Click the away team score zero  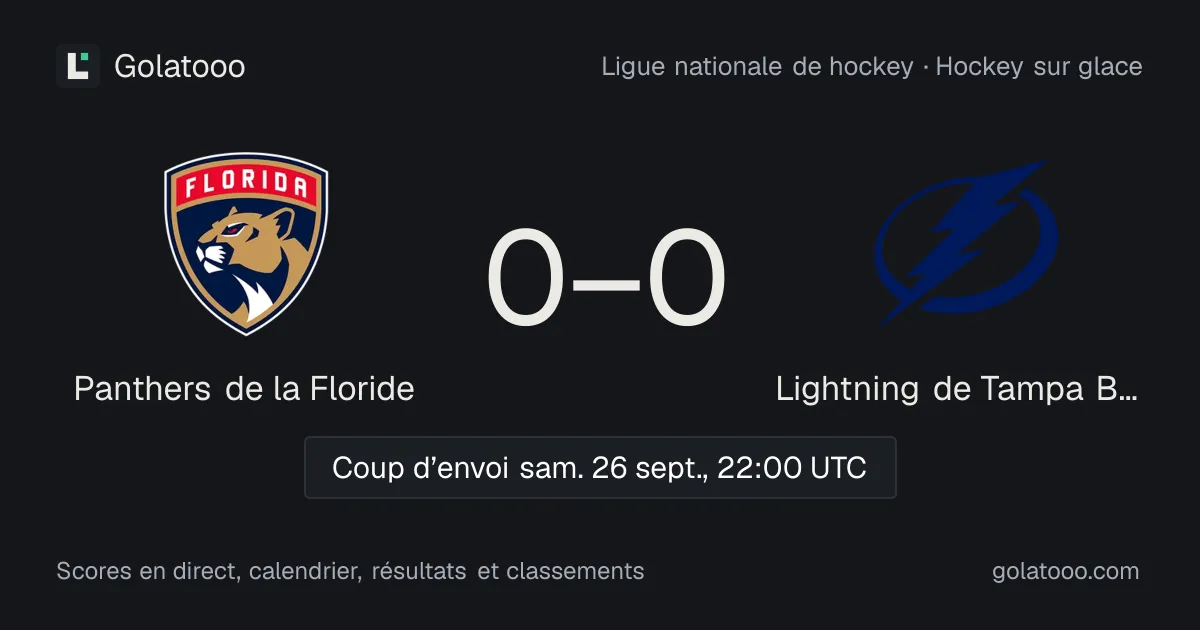pyautogui.click(x=686, y=280)
